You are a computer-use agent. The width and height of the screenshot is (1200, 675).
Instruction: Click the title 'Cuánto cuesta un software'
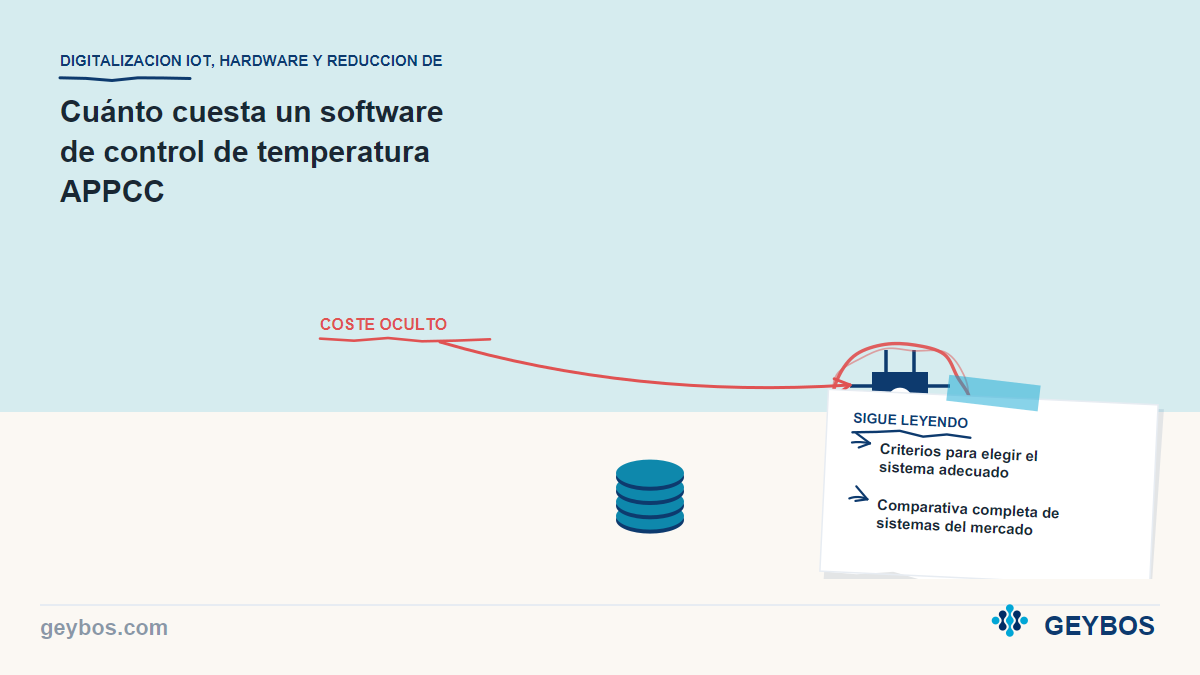(251, 112)
